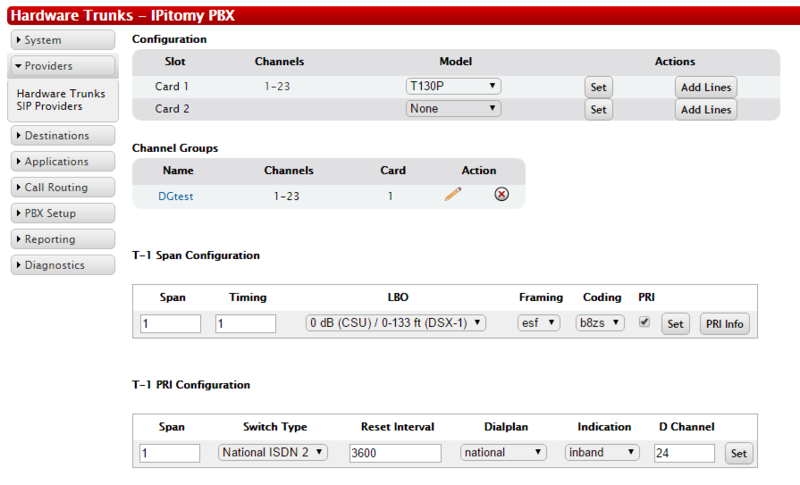Click the pencil edit icon for DGtest
Image resolution: width=800 pixels, height=485 pixels.
(x=453, y=195)
